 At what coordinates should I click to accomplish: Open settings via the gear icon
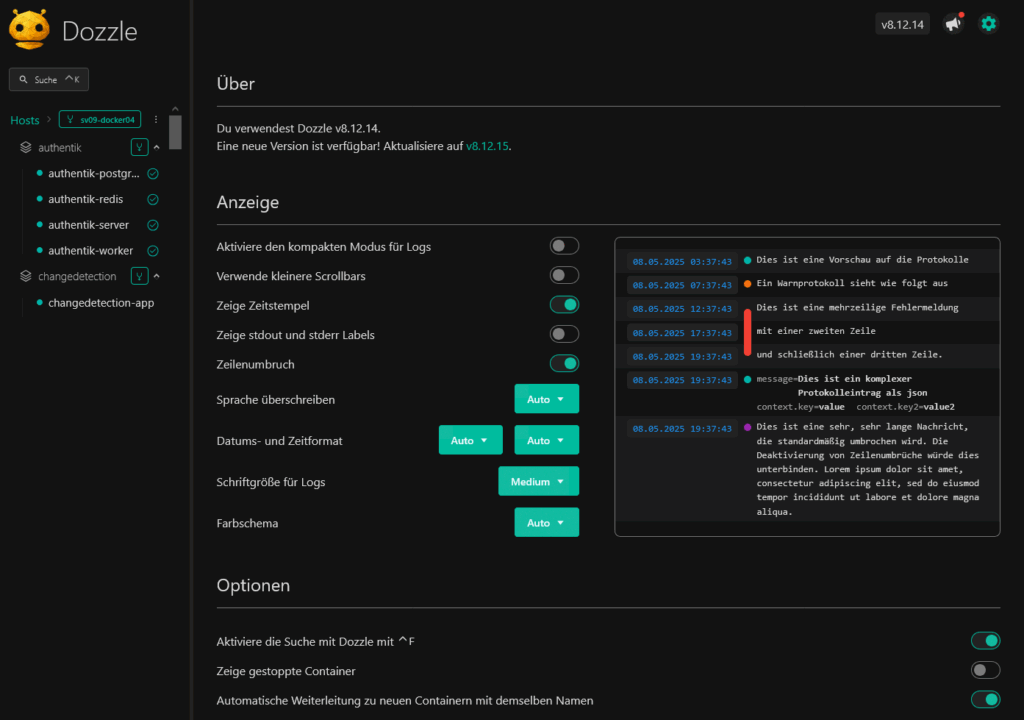[x=988, y=24]
